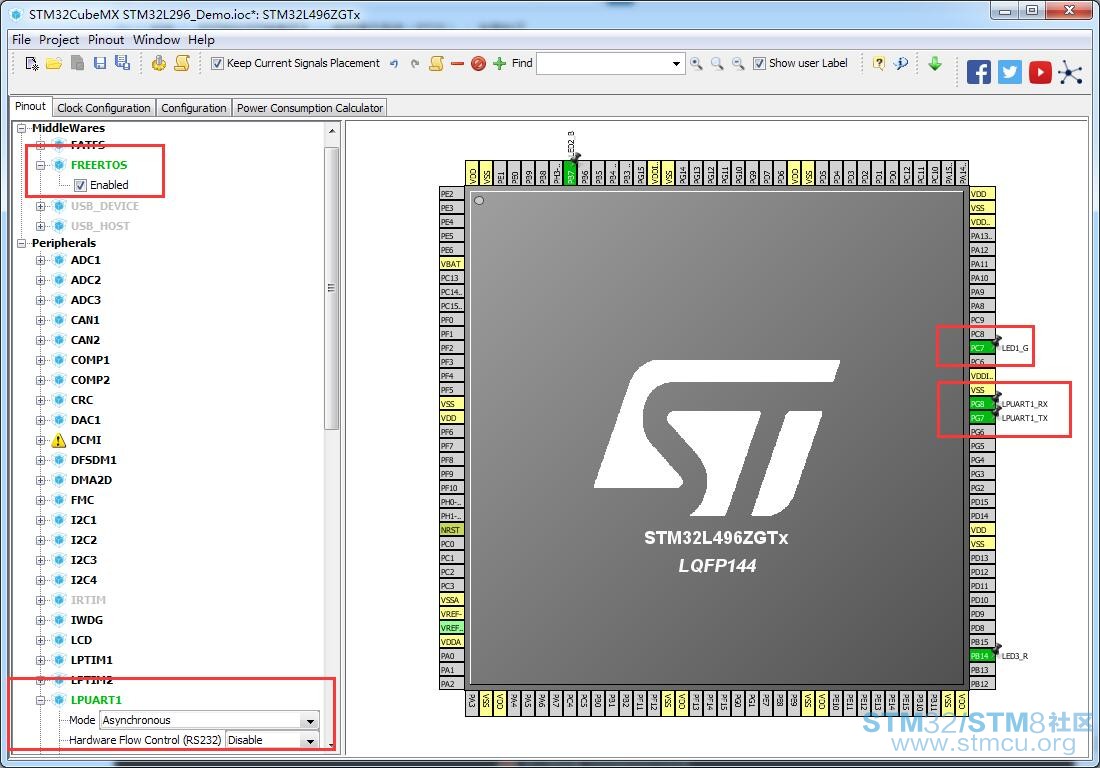Click inside the Find input field
This screenshot has height=768, width=1100.
click(x=603, y=64)
